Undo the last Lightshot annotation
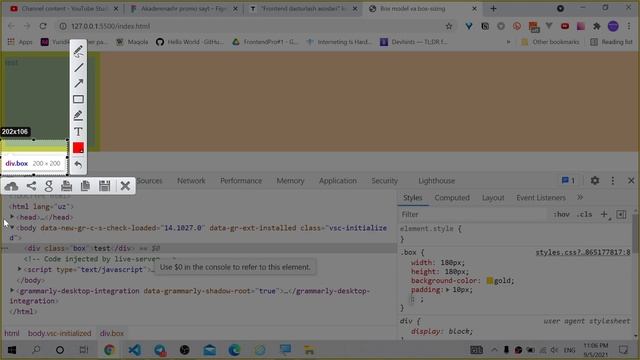This screenshot has height=360, width=640. pyautogui.click(x=78, y=164)
